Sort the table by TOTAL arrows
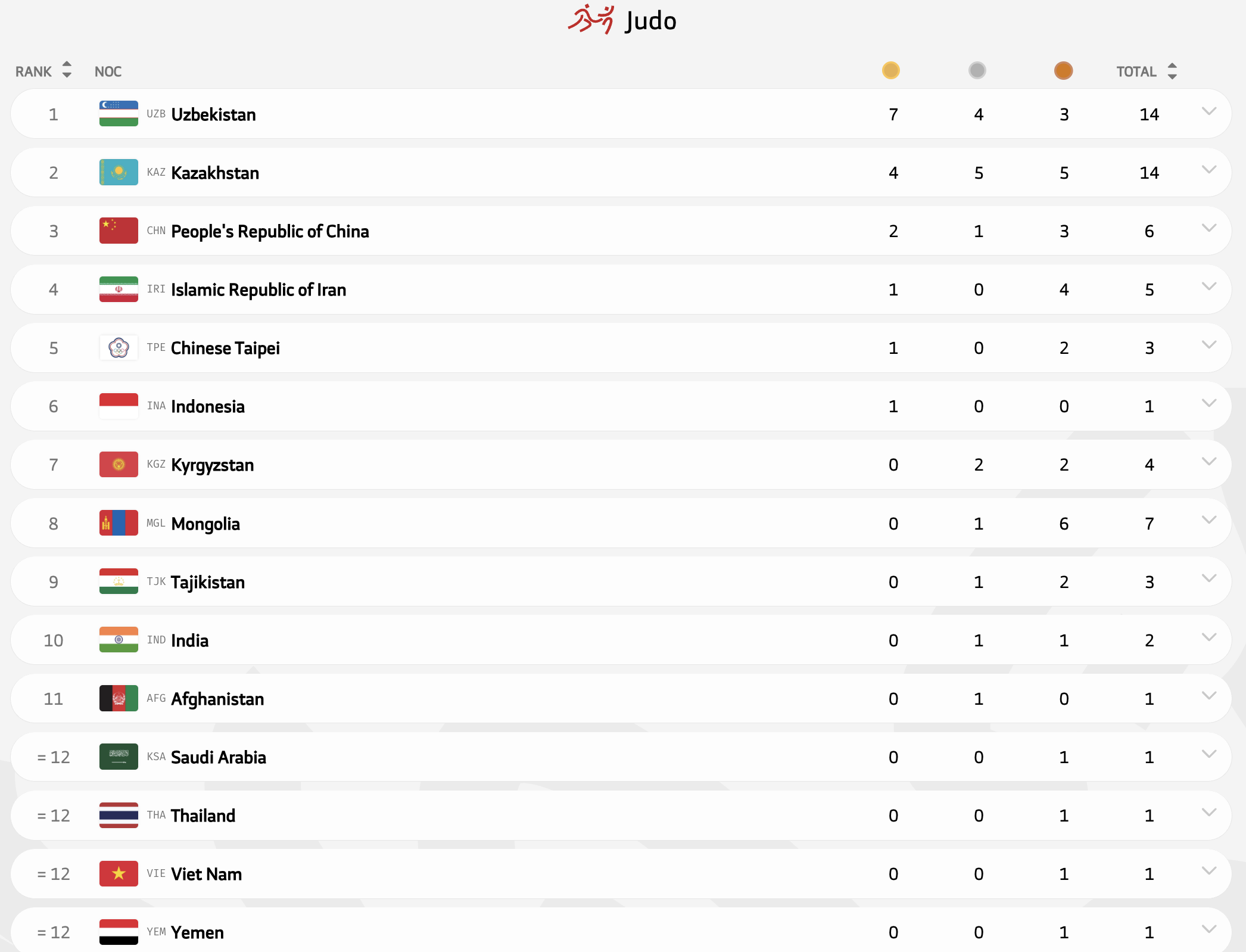The image size is (1246, 952). pos(1172,71)
